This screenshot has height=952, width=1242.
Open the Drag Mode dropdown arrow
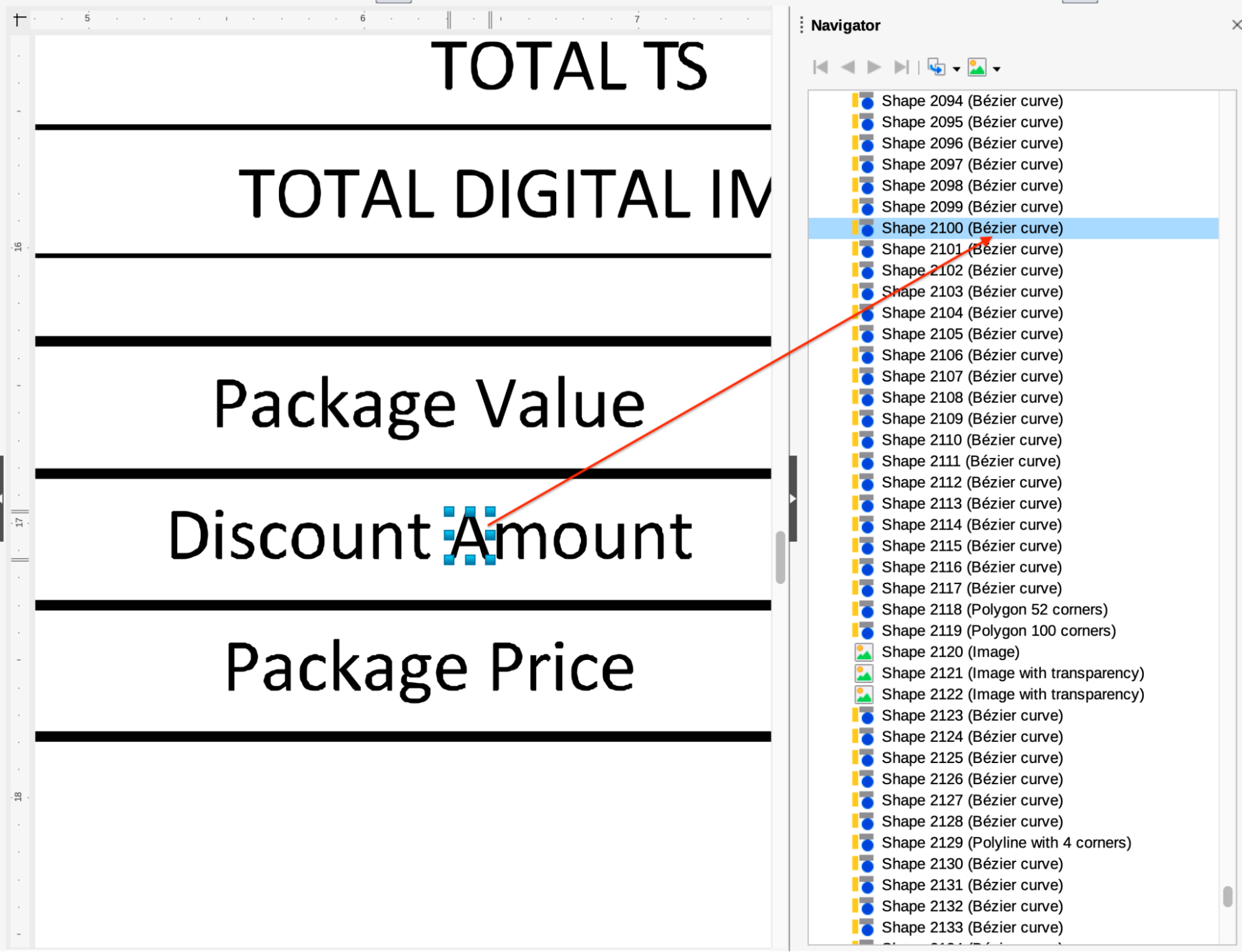click(956, 69)
